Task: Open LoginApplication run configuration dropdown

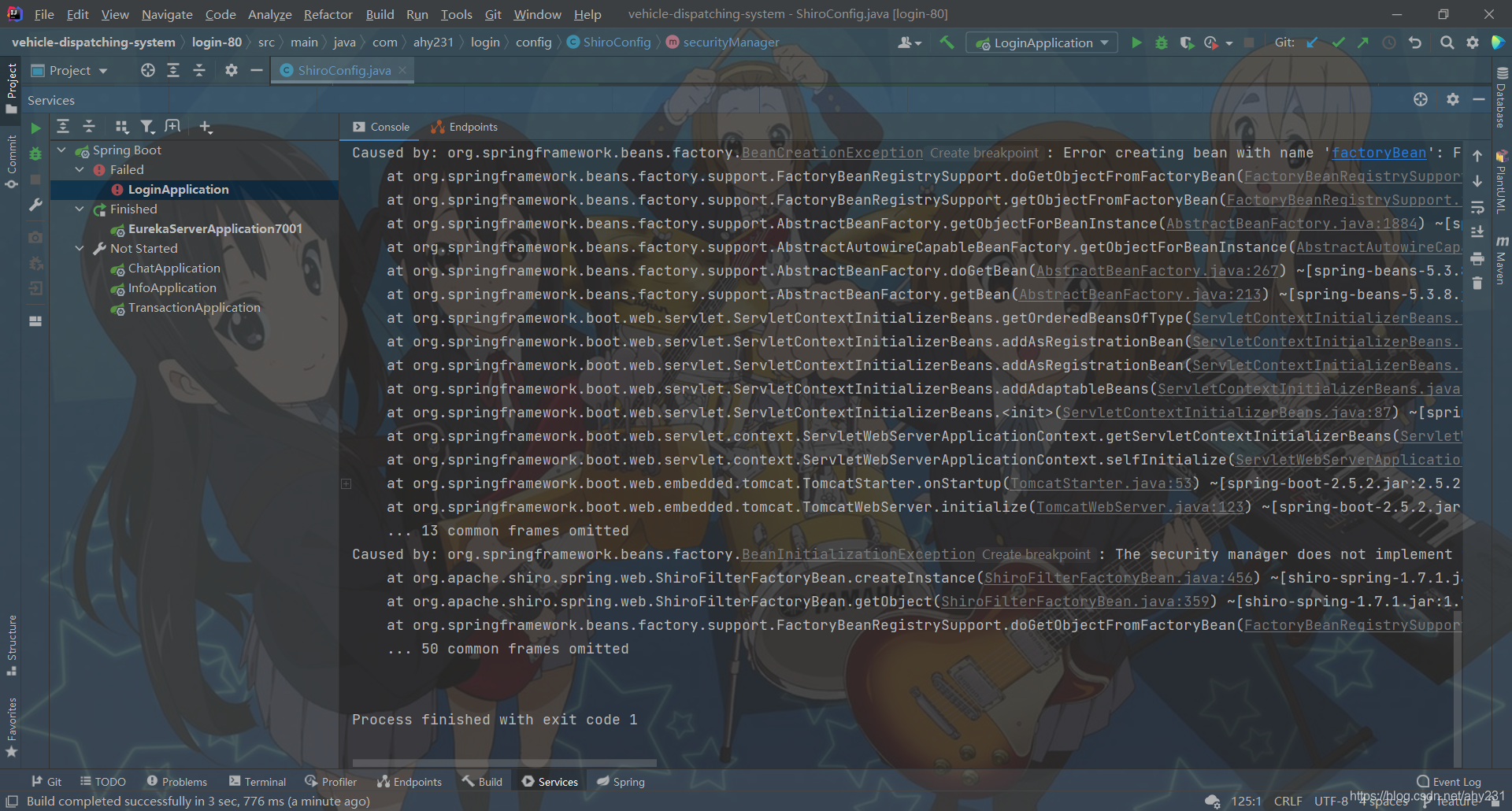Action: click(1042, 43)
